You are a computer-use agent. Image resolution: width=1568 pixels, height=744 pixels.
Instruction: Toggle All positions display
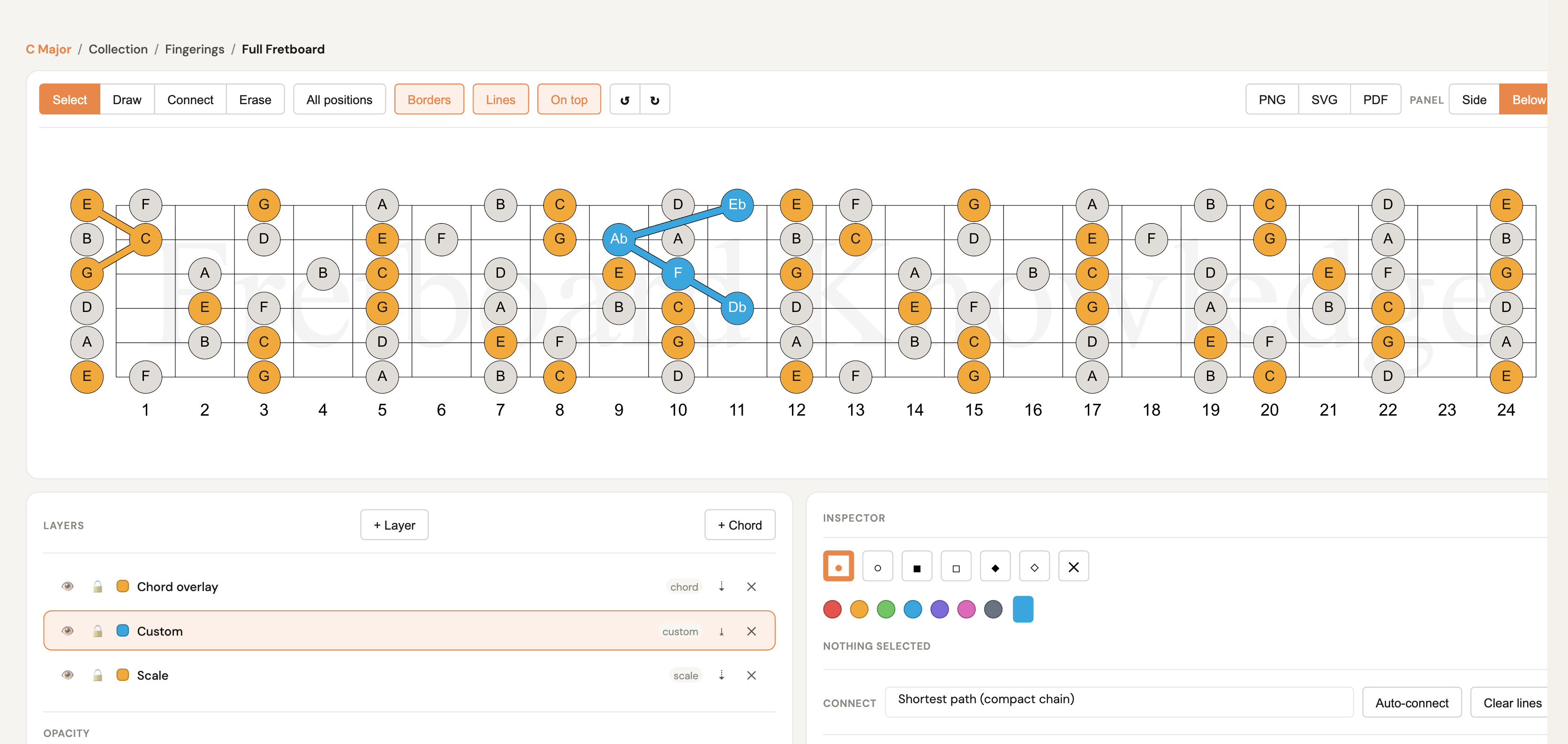click(x=339, y=100)
